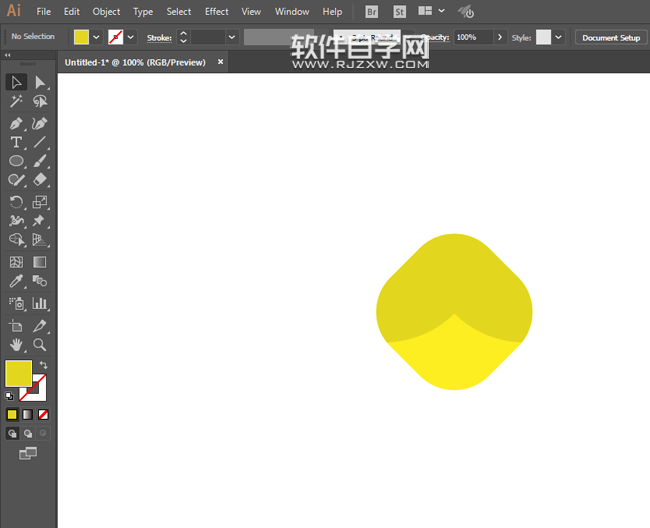
Task: Select the Pen tool
Action: point(16,124)
